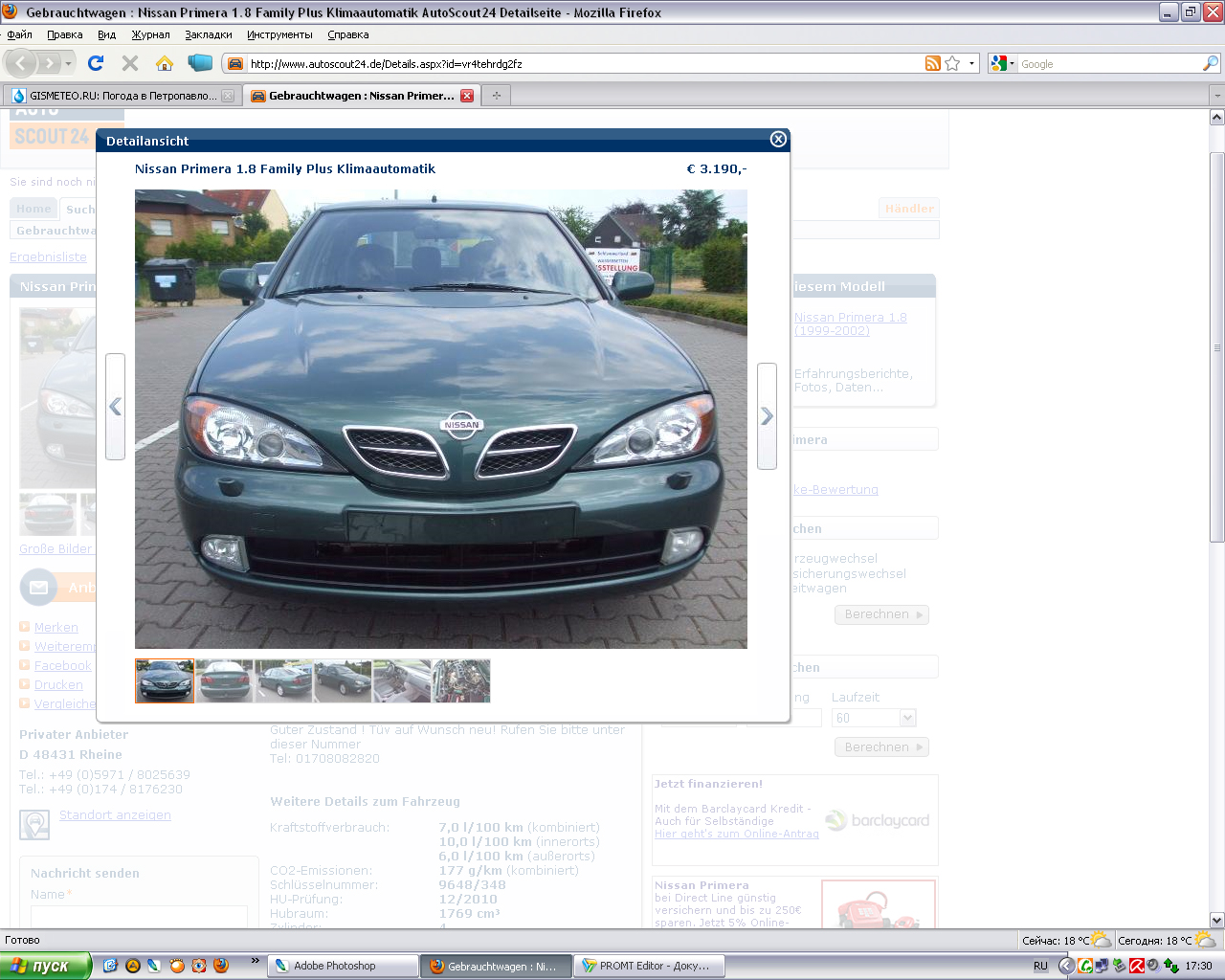The height and width of the screenshot is (980, 1225).
Task: Click the speaker volume tray icon
Action: [1153, 967]
